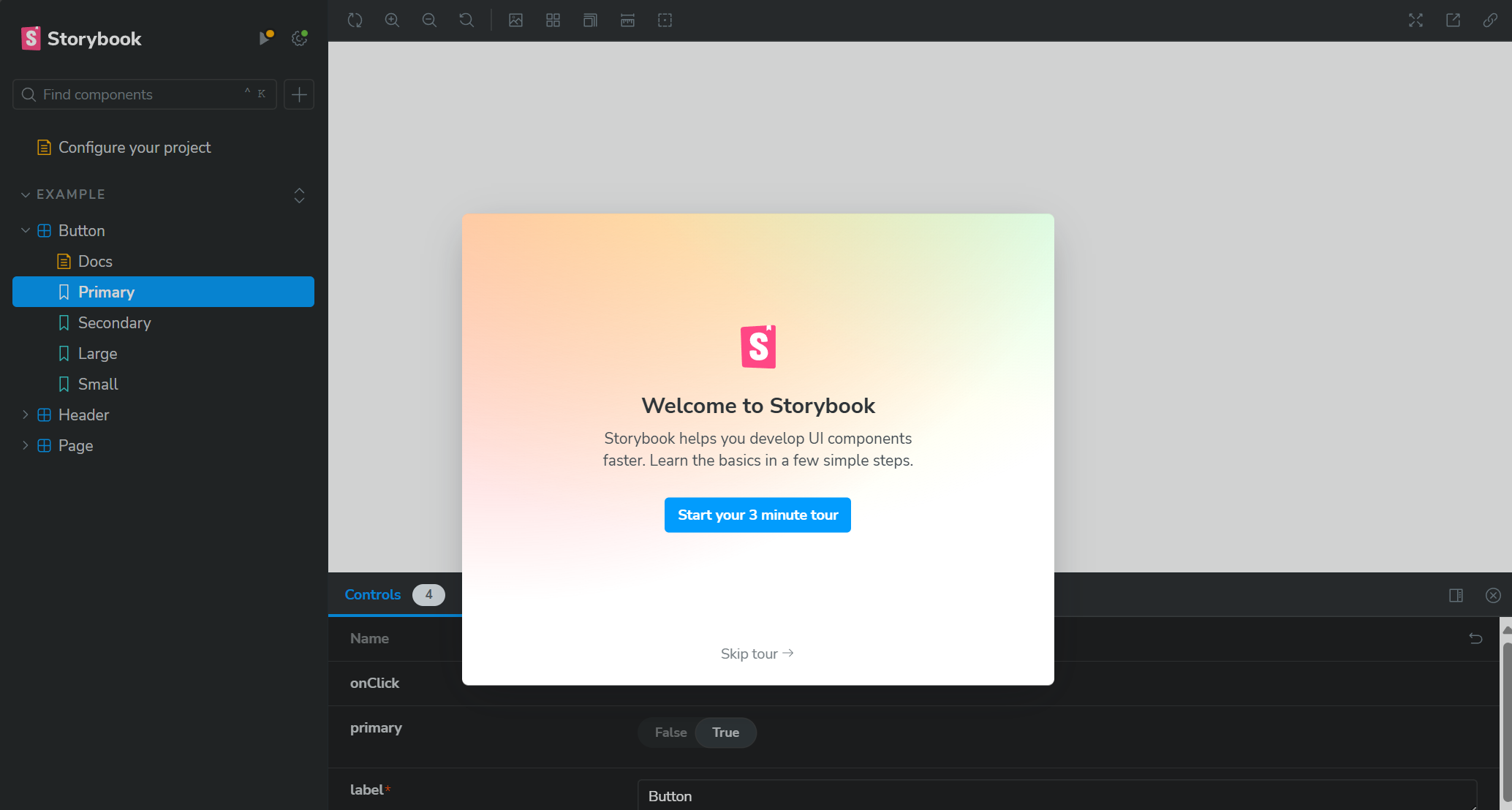
Task: Close the addons panel
Action: 1494,595
